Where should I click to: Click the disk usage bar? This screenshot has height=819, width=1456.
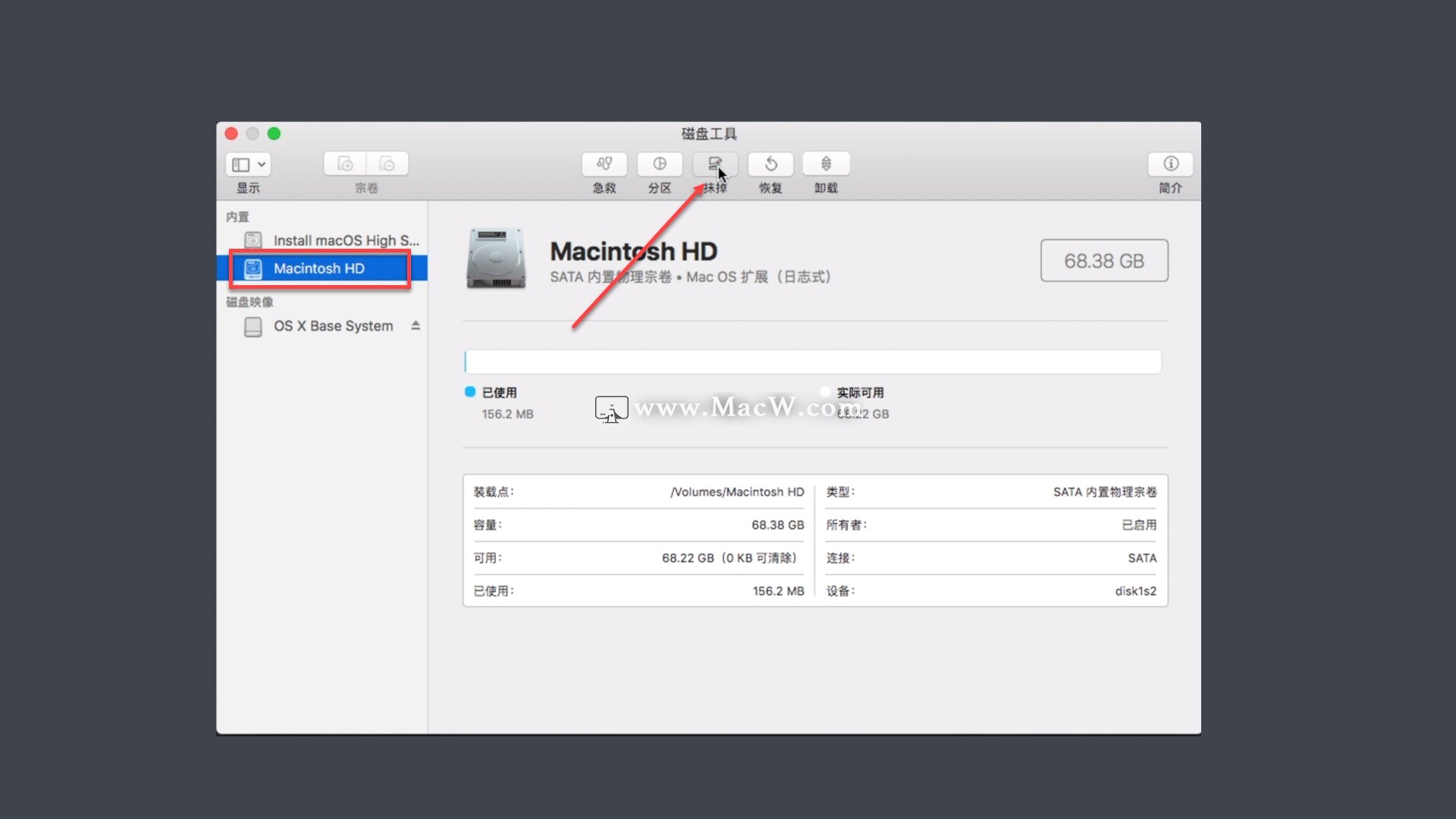pos(812,362)
